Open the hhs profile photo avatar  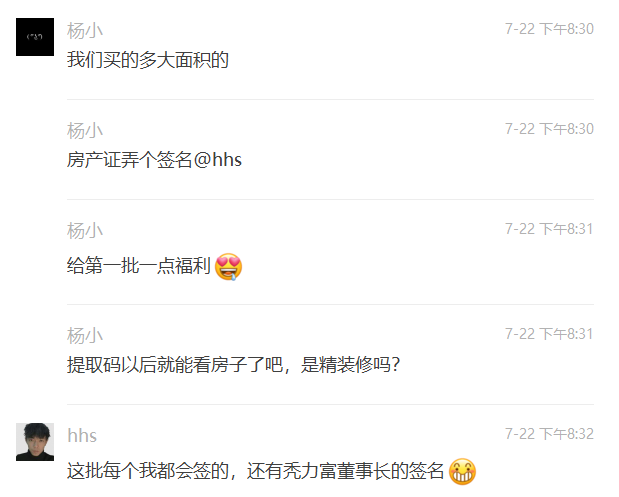[x=35, y=442]
